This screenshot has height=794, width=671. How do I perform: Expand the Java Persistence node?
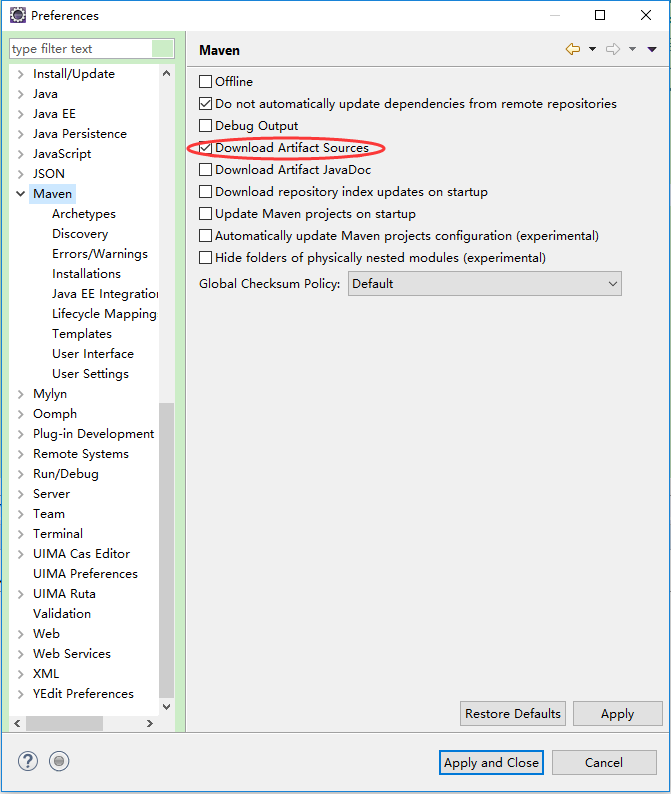coord(20,134)
